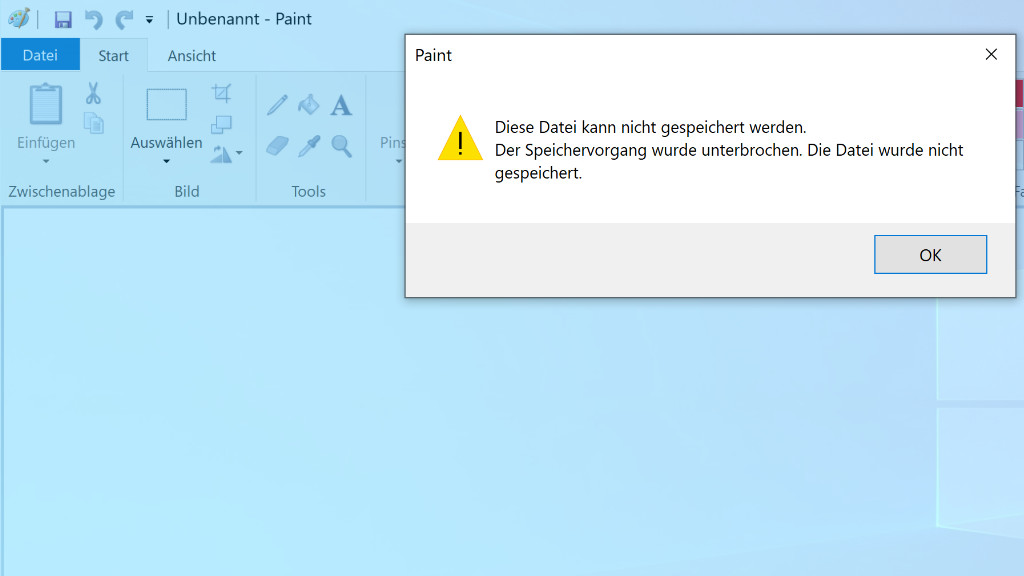Click the Einfügen label
Viewport: 1024px width, 576px height.
[x=46, y=142]
